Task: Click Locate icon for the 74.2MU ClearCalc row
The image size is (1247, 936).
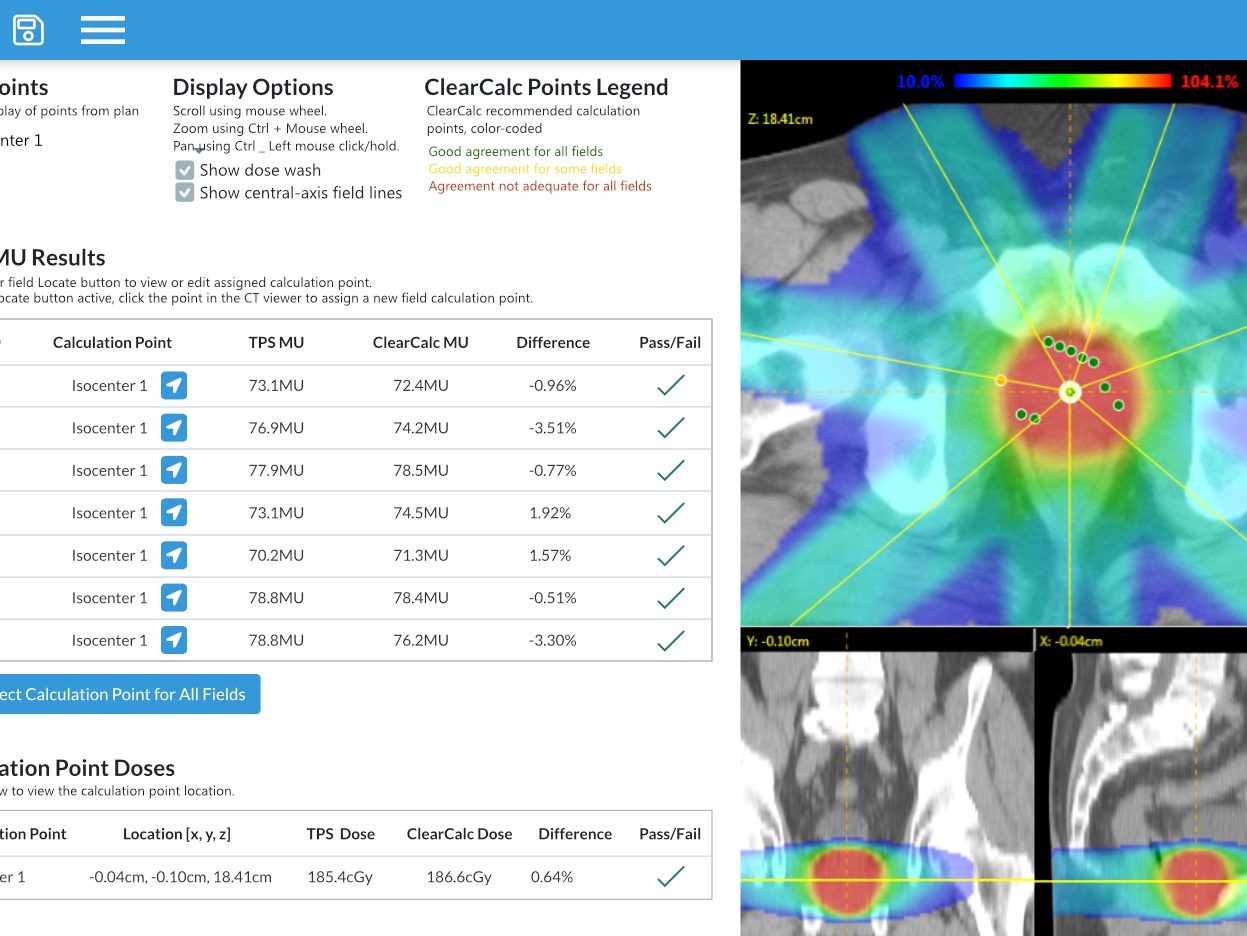Action: 174,428
